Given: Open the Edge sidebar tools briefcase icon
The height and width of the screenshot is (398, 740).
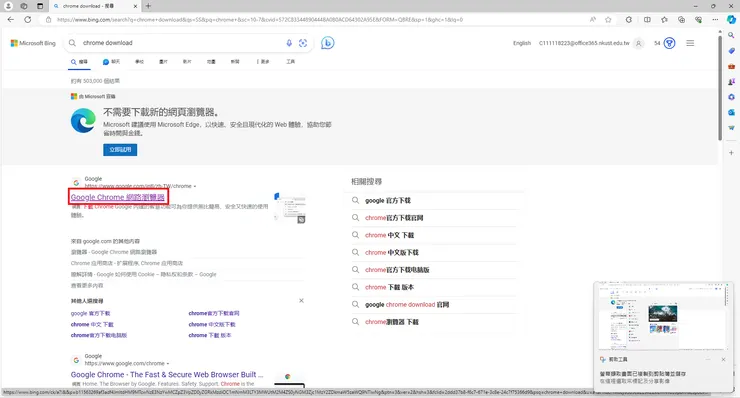Looking at the screenshot, I should pos(731,66).
